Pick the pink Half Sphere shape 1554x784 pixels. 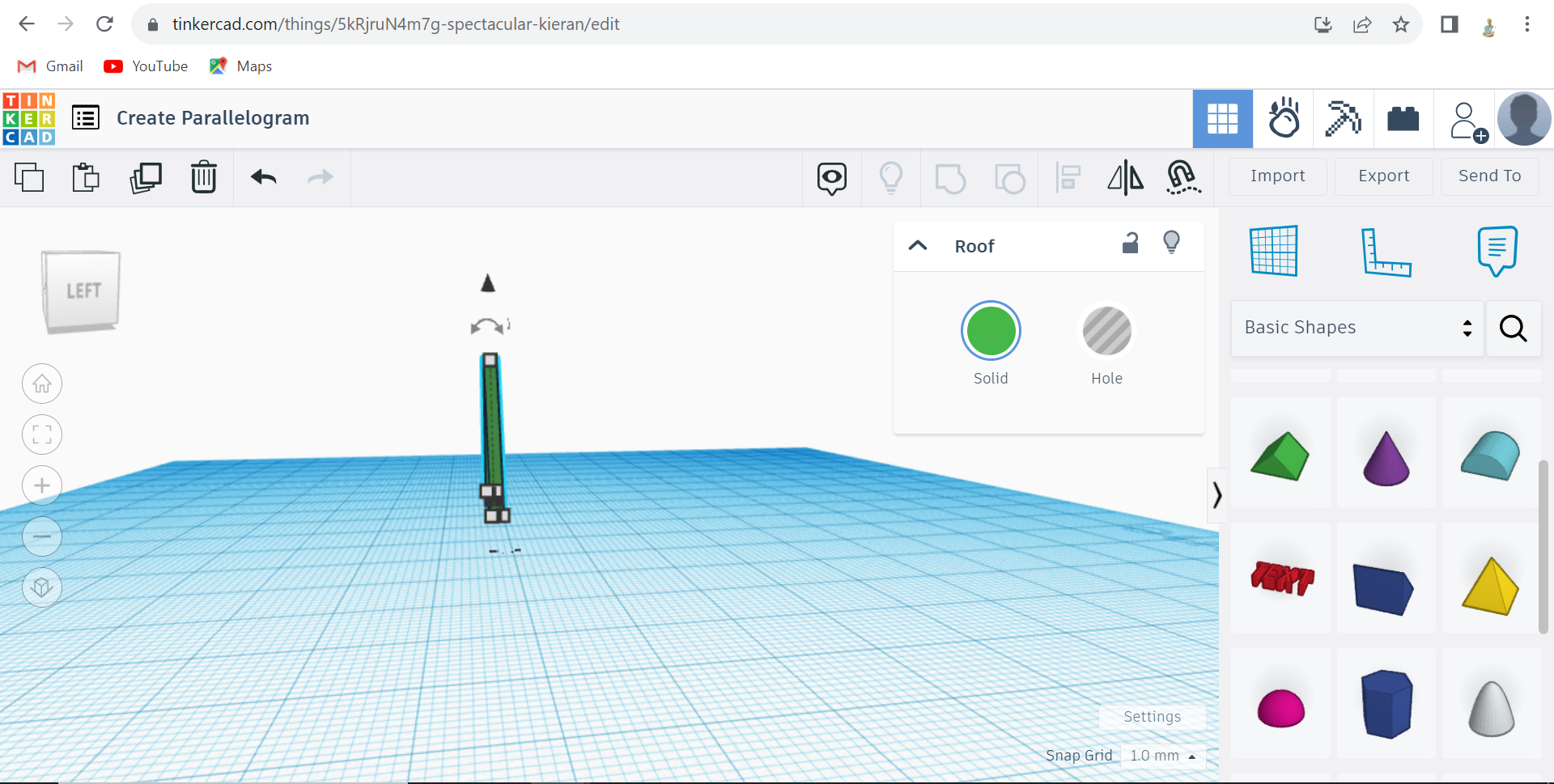[x=1280, y=703]
